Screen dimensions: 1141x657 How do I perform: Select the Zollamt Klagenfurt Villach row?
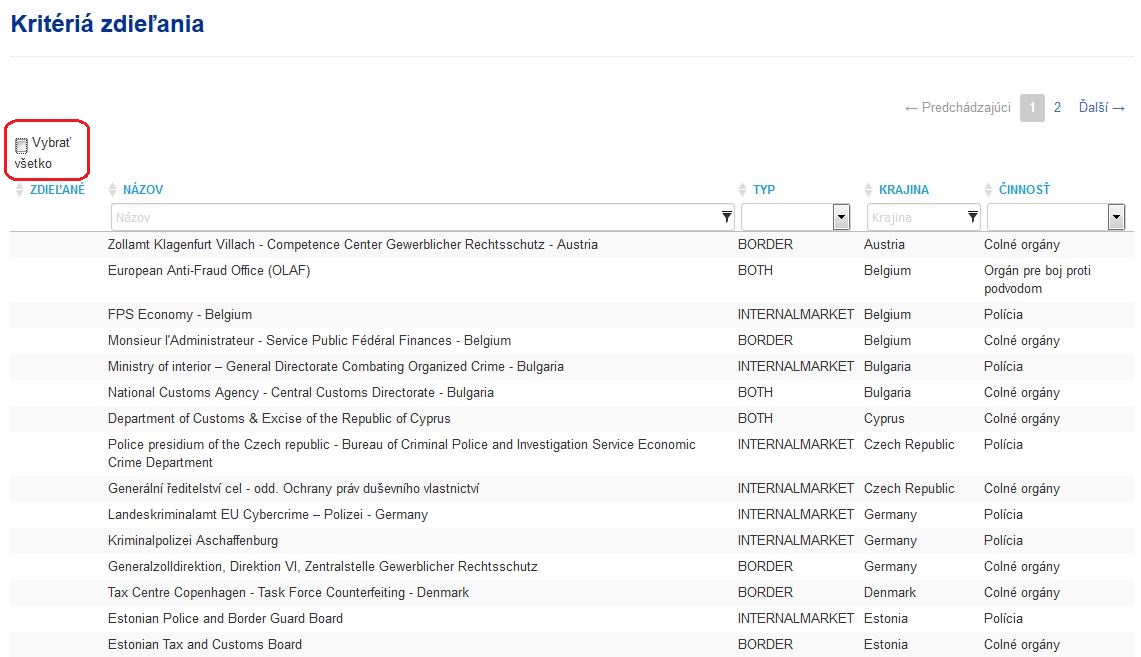point(571,244)
